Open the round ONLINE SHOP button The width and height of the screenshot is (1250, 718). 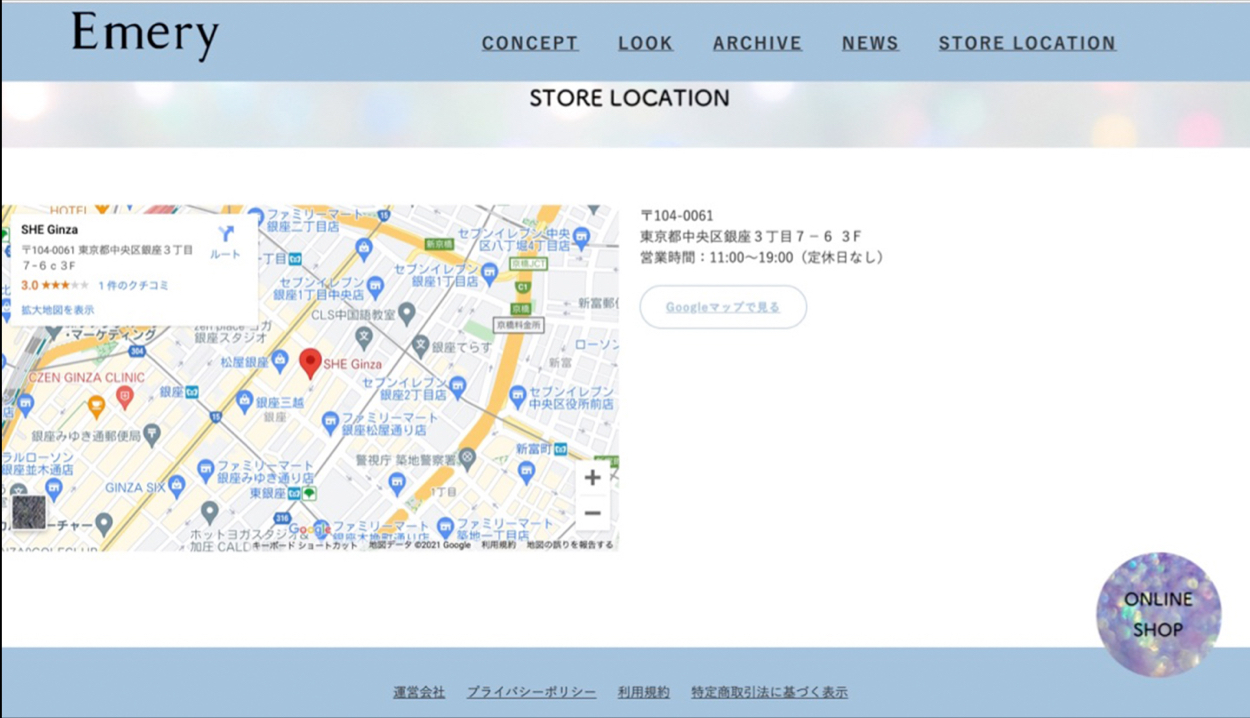pyautogui.click(x=1158, y=614)
